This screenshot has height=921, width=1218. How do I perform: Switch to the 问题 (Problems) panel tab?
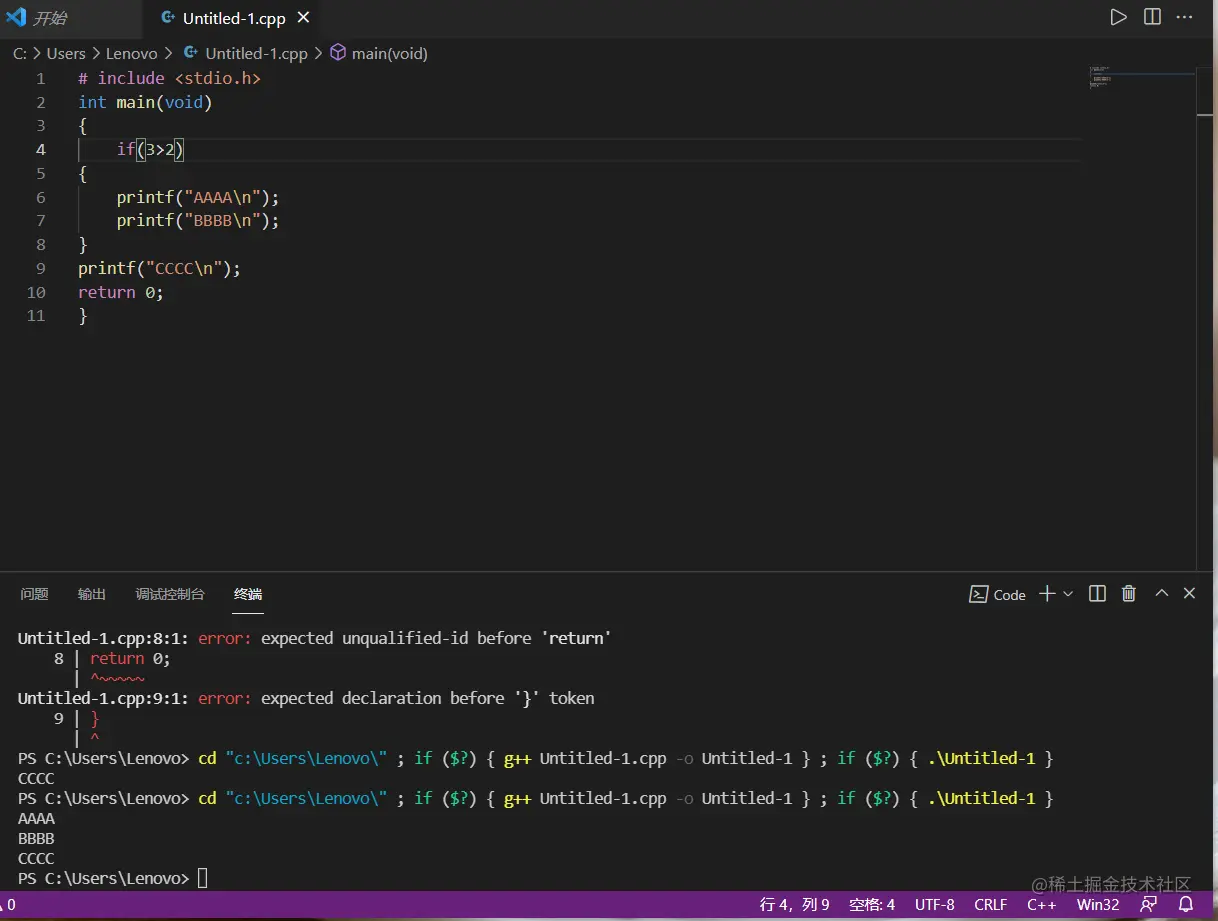coord(34,594)
